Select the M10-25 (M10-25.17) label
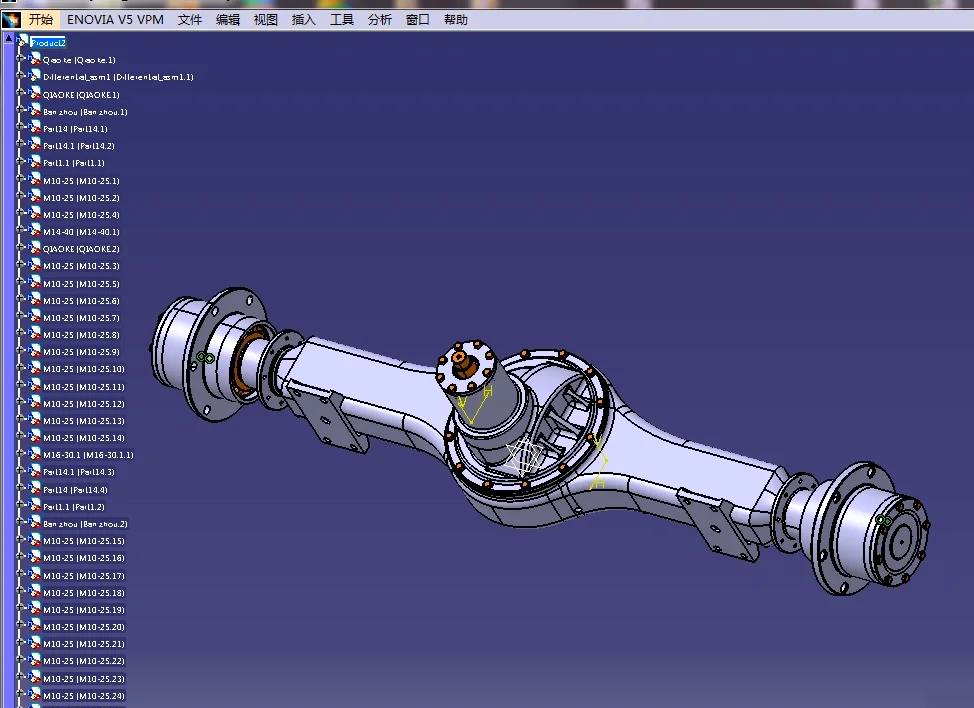The image size is (974, 708). 84,576
